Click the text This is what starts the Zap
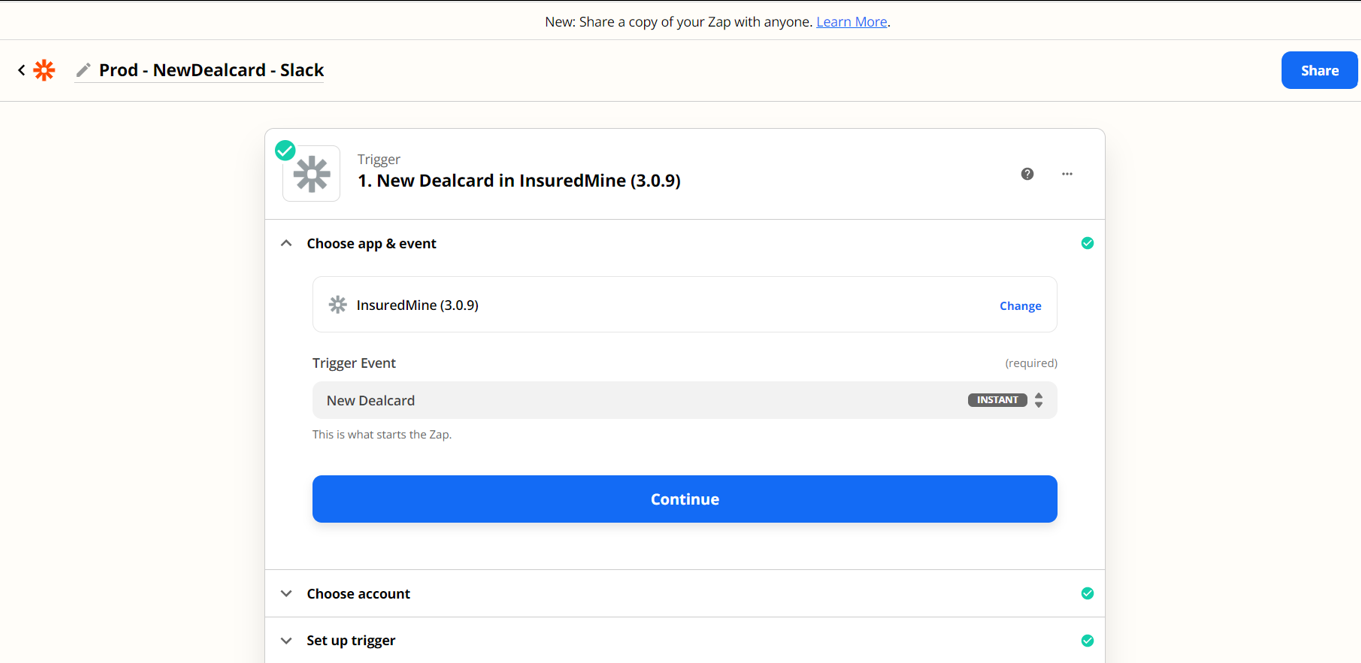The height and width of the screenshot is (663, 1361). pos(382,435)
